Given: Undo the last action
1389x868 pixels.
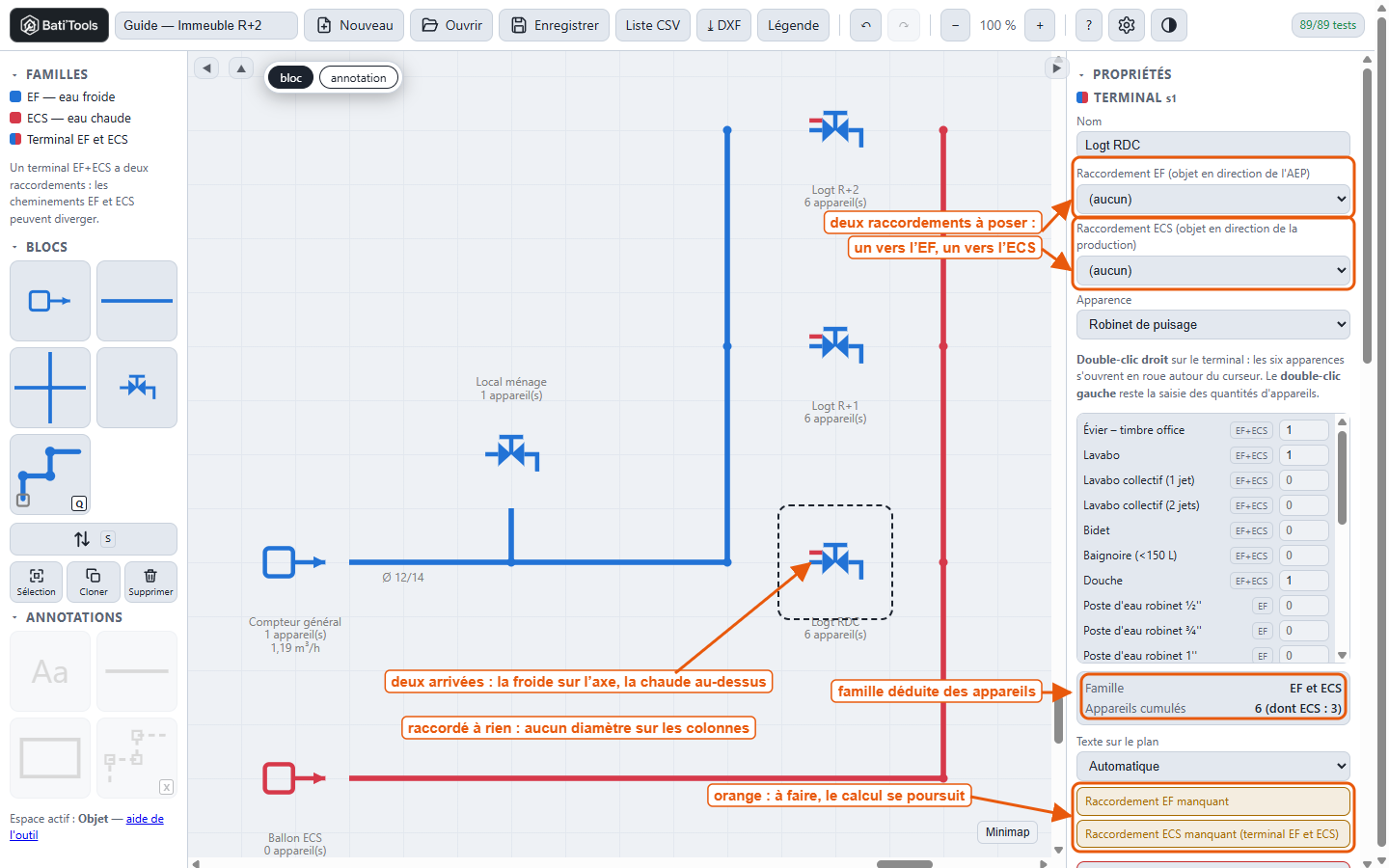Looking at the screenshot, I should pos(866,25).
